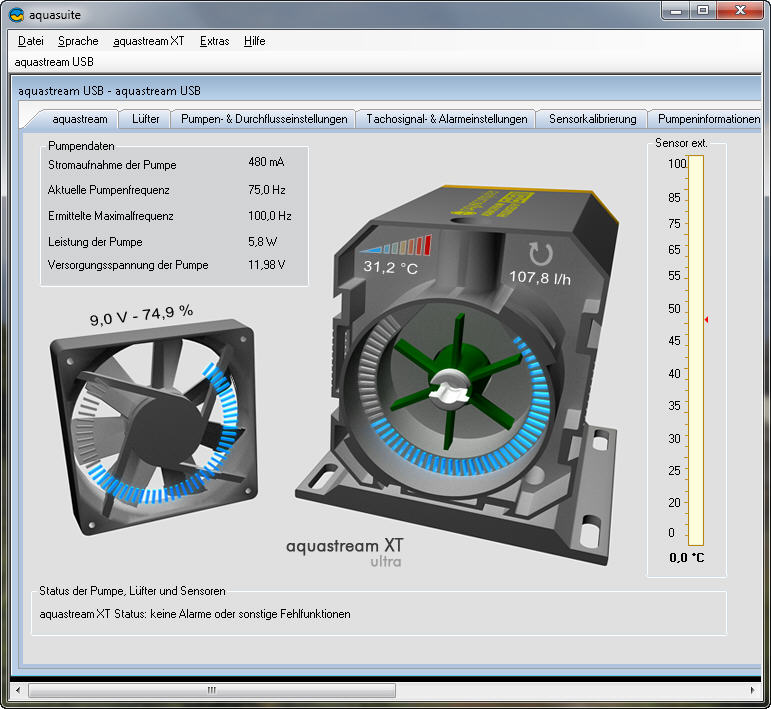The width and height of the screenshot is (771, 709).
Task: Open the Datei menu
Action: pos(31,41)
